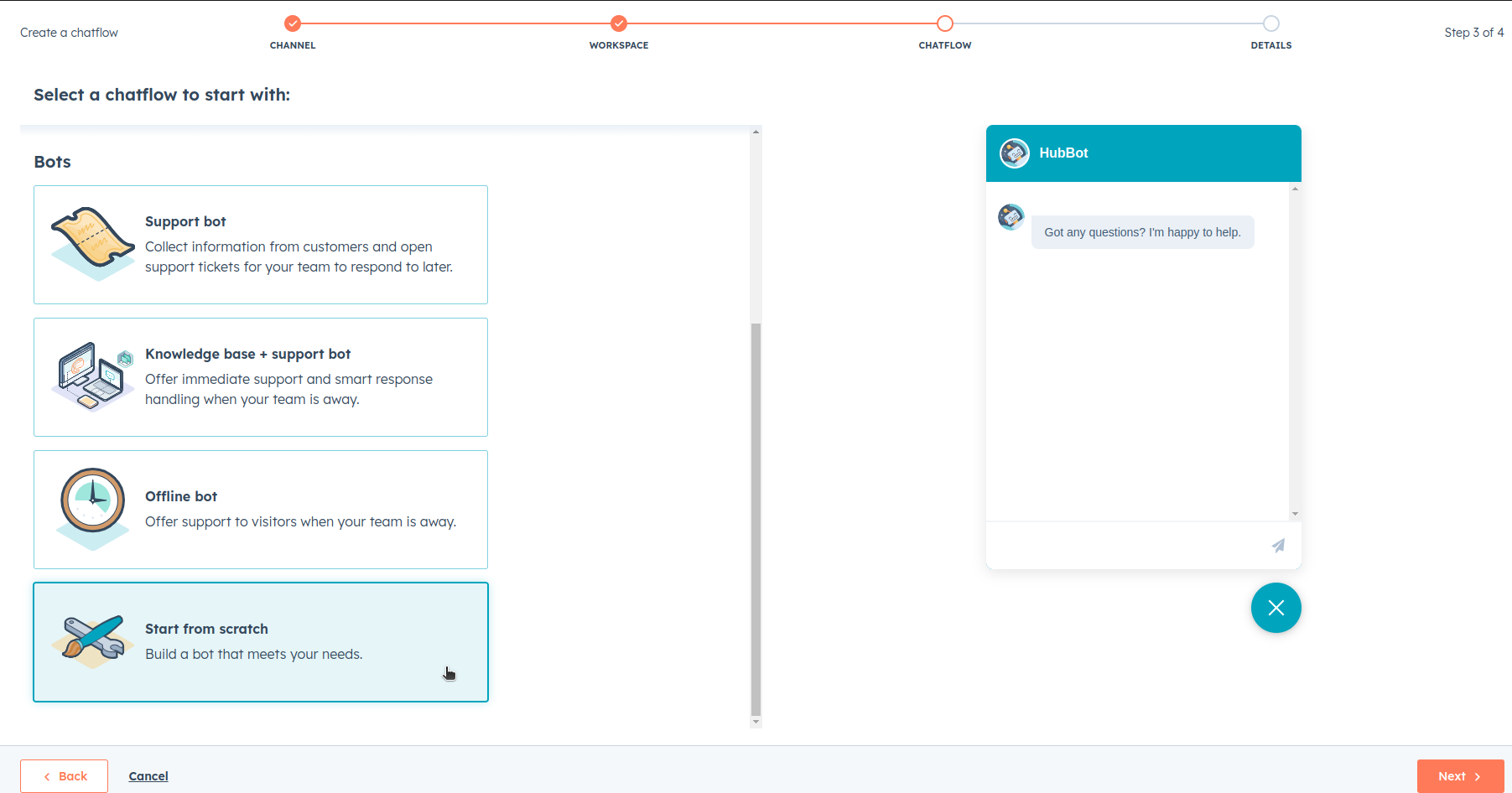The height and width of the screenshot is (793, 1512).
Task: Click the 'Create a chatflow' title text
Action: click(69, 33)
